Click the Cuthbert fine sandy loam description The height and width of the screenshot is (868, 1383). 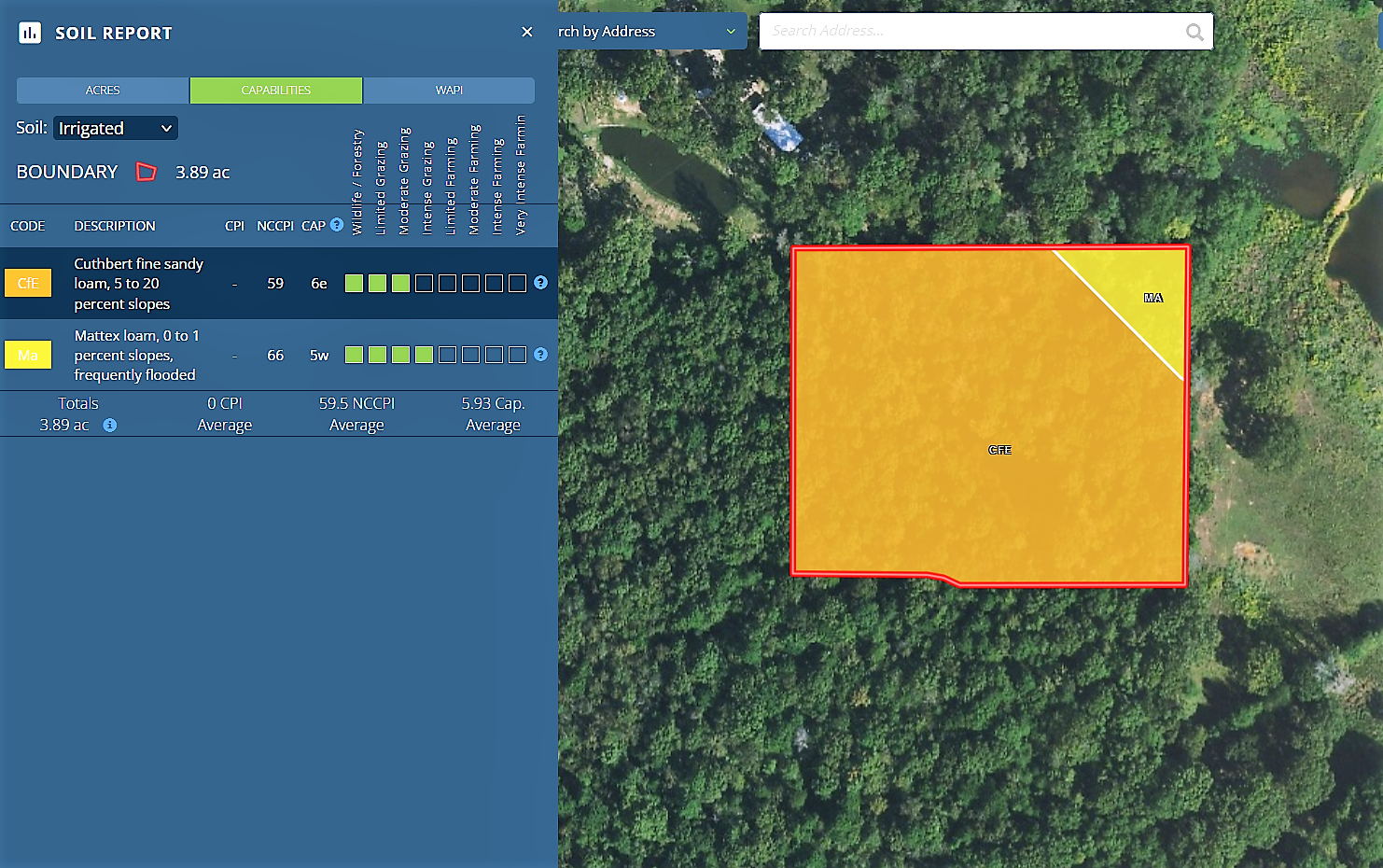[138, 284]
